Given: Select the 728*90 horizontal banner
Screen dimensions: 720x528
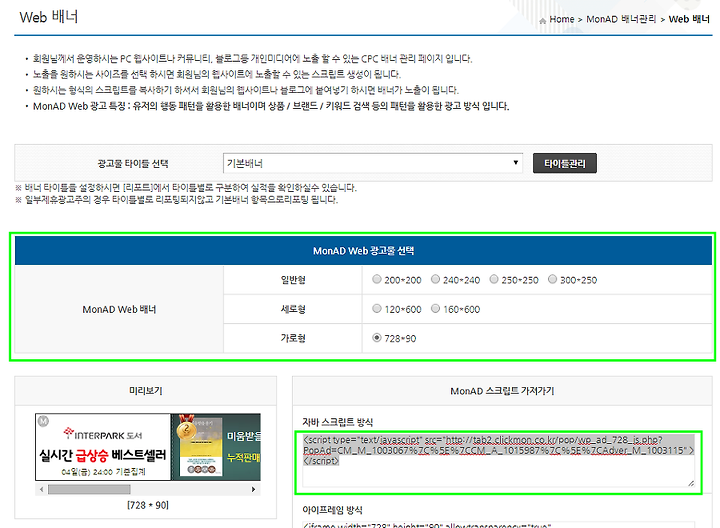Looking at the screenshot, I should click(x=377, y=337).
